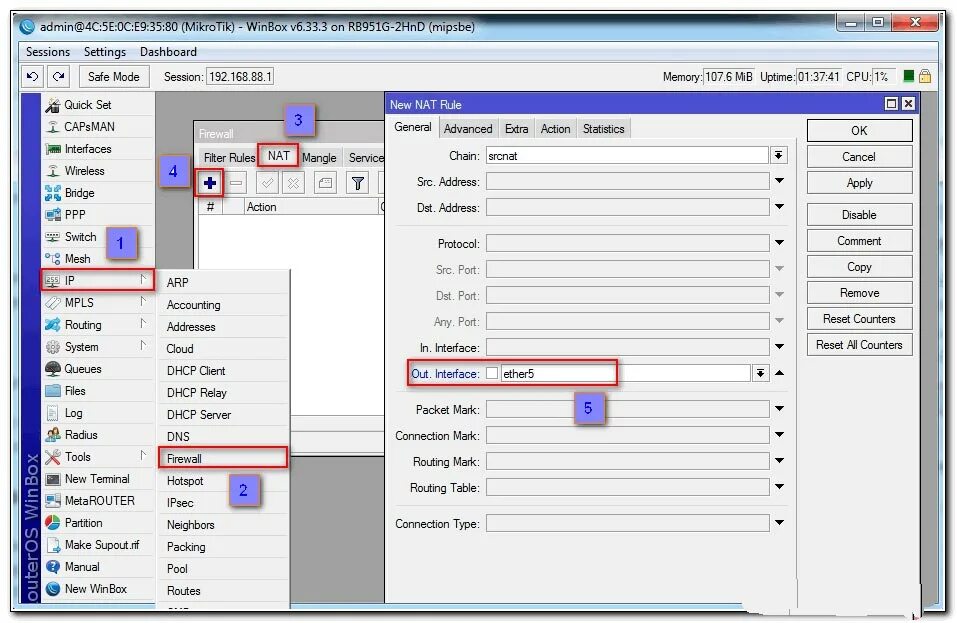Collapse the Out. Interface field arrow
Image resolution: width=957 pixels, height=623 pixels.
click(x=779, y=373)
